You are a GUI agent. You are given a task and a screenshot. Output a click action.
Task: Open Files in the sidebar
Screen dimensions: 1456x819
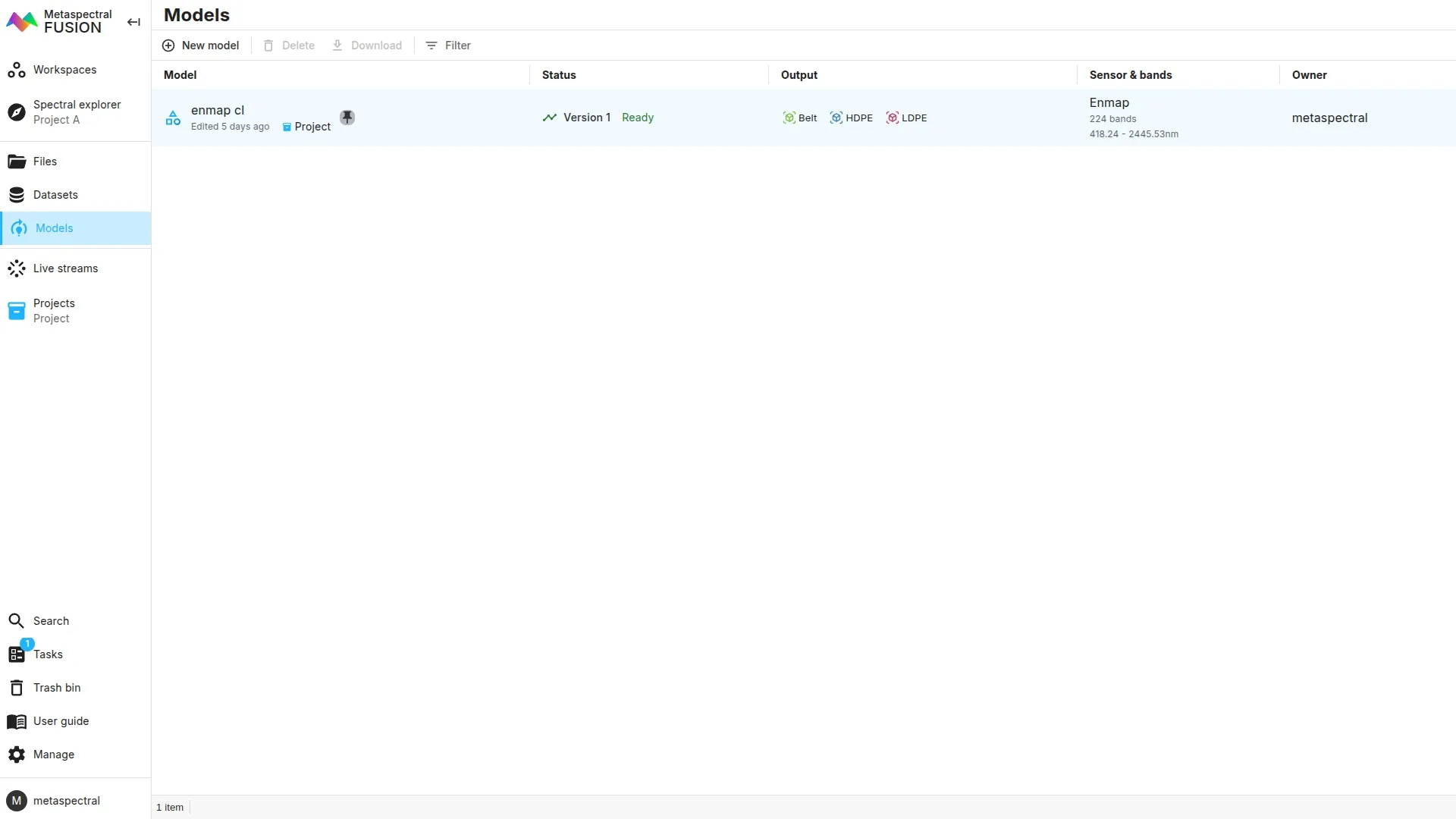[x=45, y=162]
